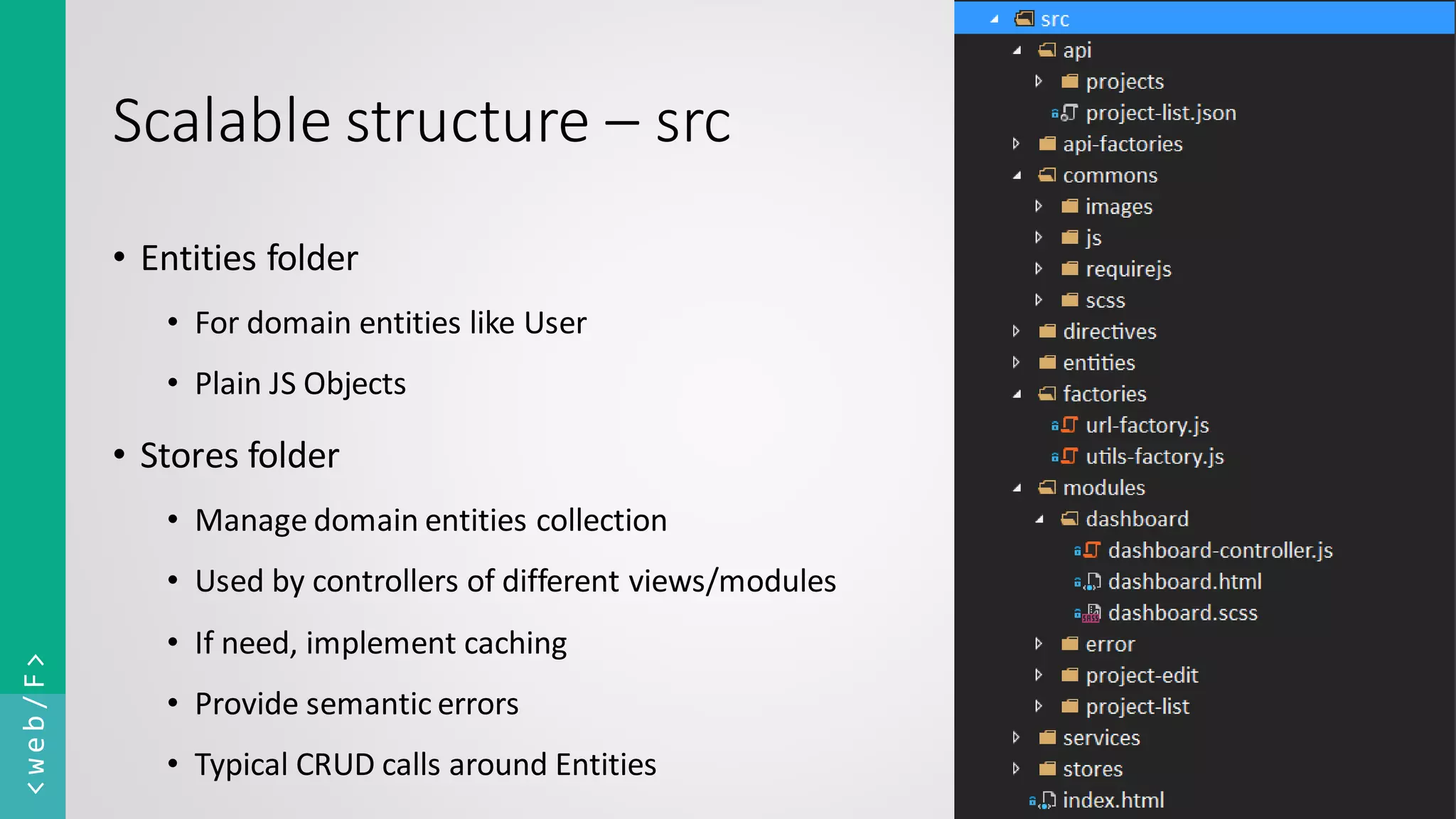Select the services folder label
The image size is (1456, 819).
pyautogui.click(x=1101, y=738)
